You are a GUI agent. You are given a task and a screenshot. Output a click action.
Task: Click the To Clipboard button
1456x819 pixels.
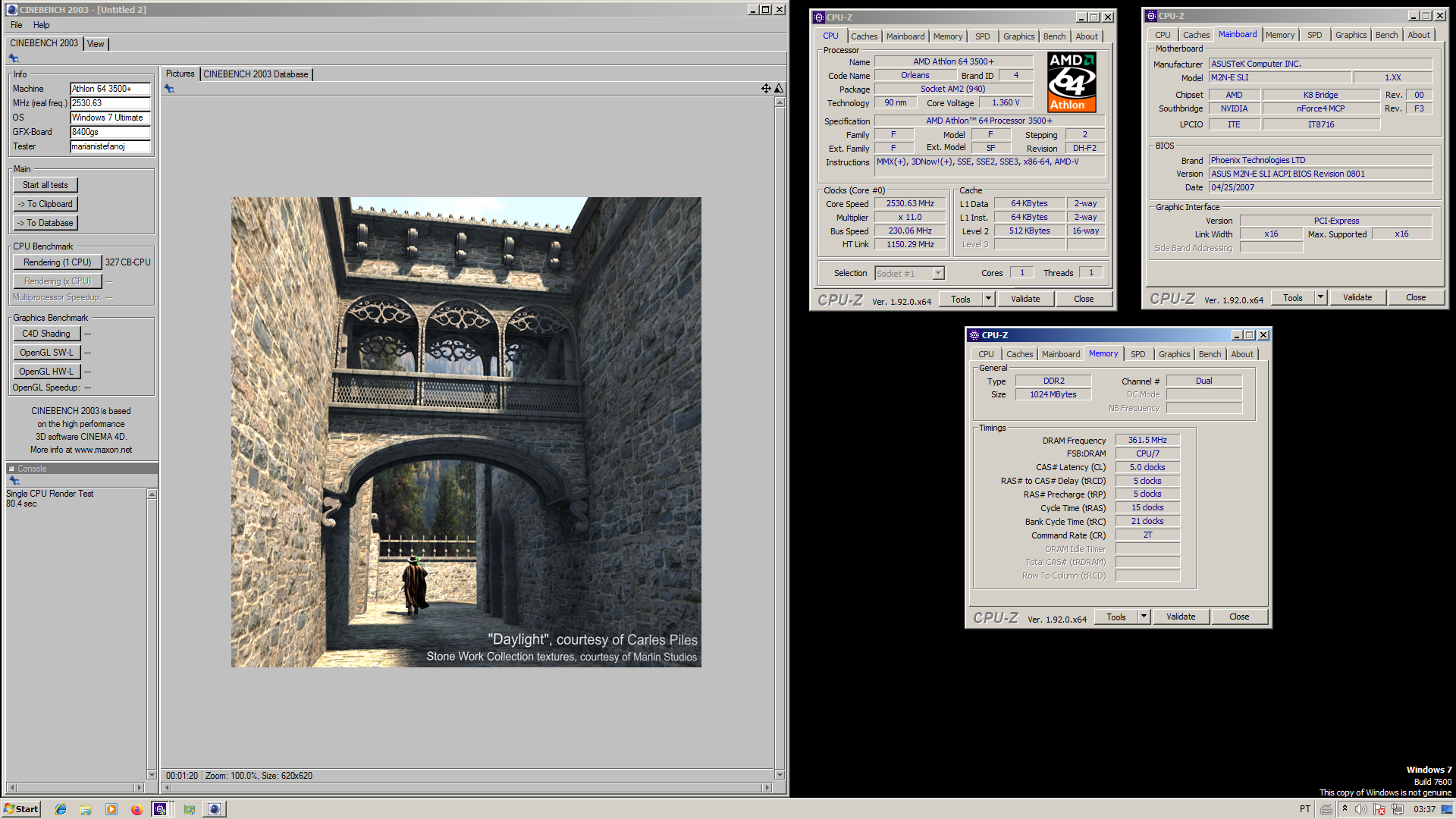tap(45, 204)
